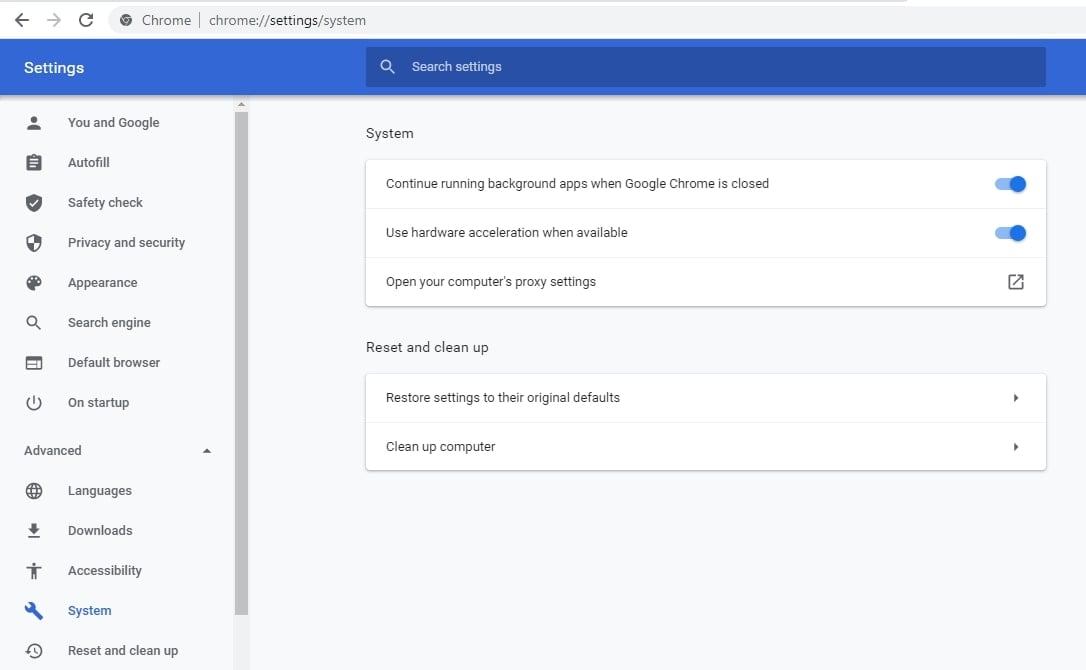Open Default browser settings
The image size is (1086, 670).
pos(114,362)
